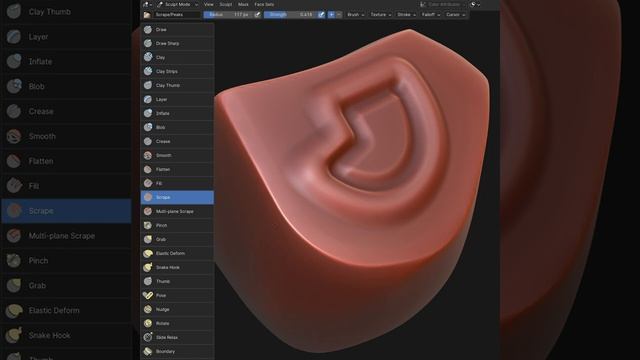
Task: Click Clay Thumb in the enlarged left list
Action: coord(67,12)
